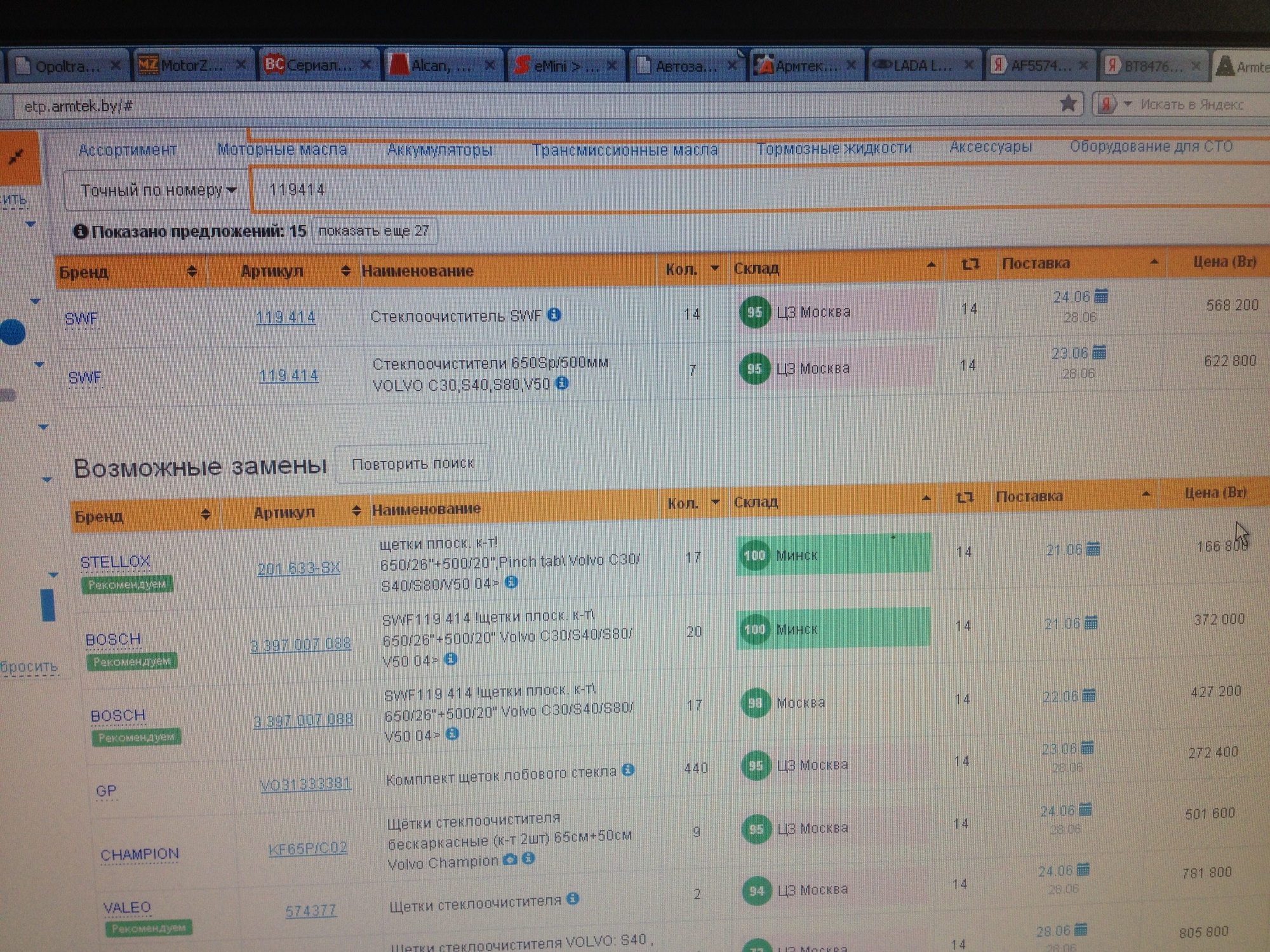1270x952 pixels.
Task: Open calendar icon beside 21.06 in BOSCH Минск row
Action: (1091, 623)
